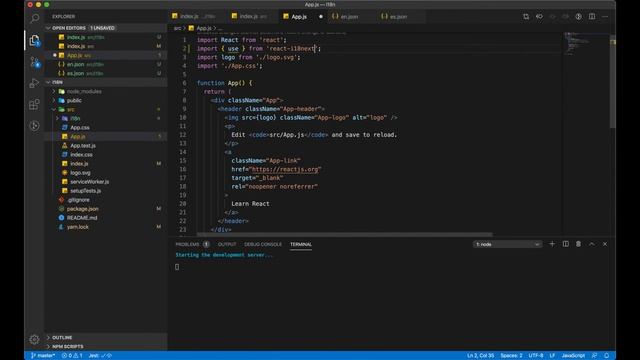Click inside the terminal prompt area
Image resolution: width=640 pixels, height=360 pixels.
point(177,267)
